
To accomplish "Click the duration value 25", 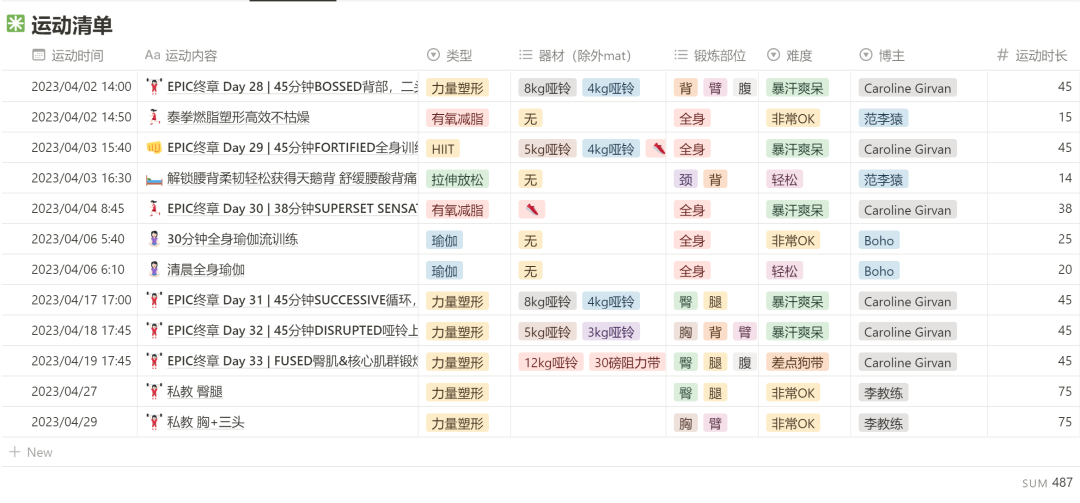I will click(1065, 239).
